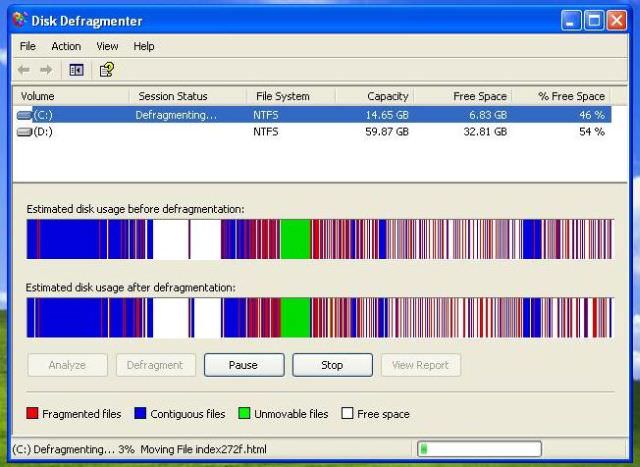This screenshot has width=640, height=467.
Task: Click the Back arrow toolbar icon
Action: (24, 70)
